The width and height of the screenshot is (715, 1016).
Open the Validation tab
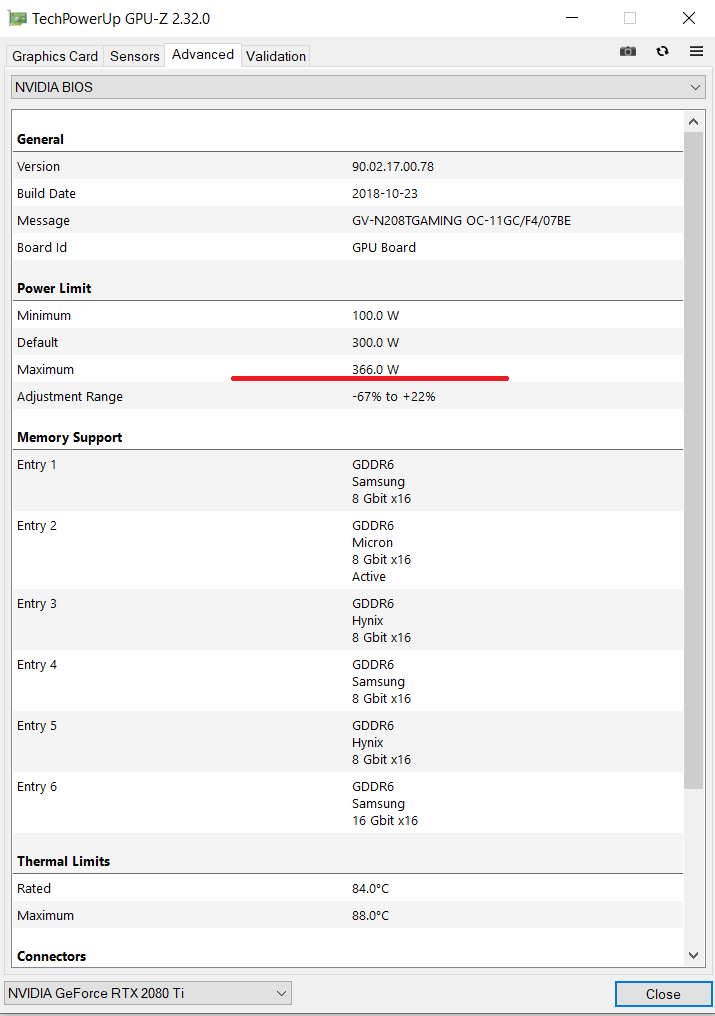(x=275, y=56)
